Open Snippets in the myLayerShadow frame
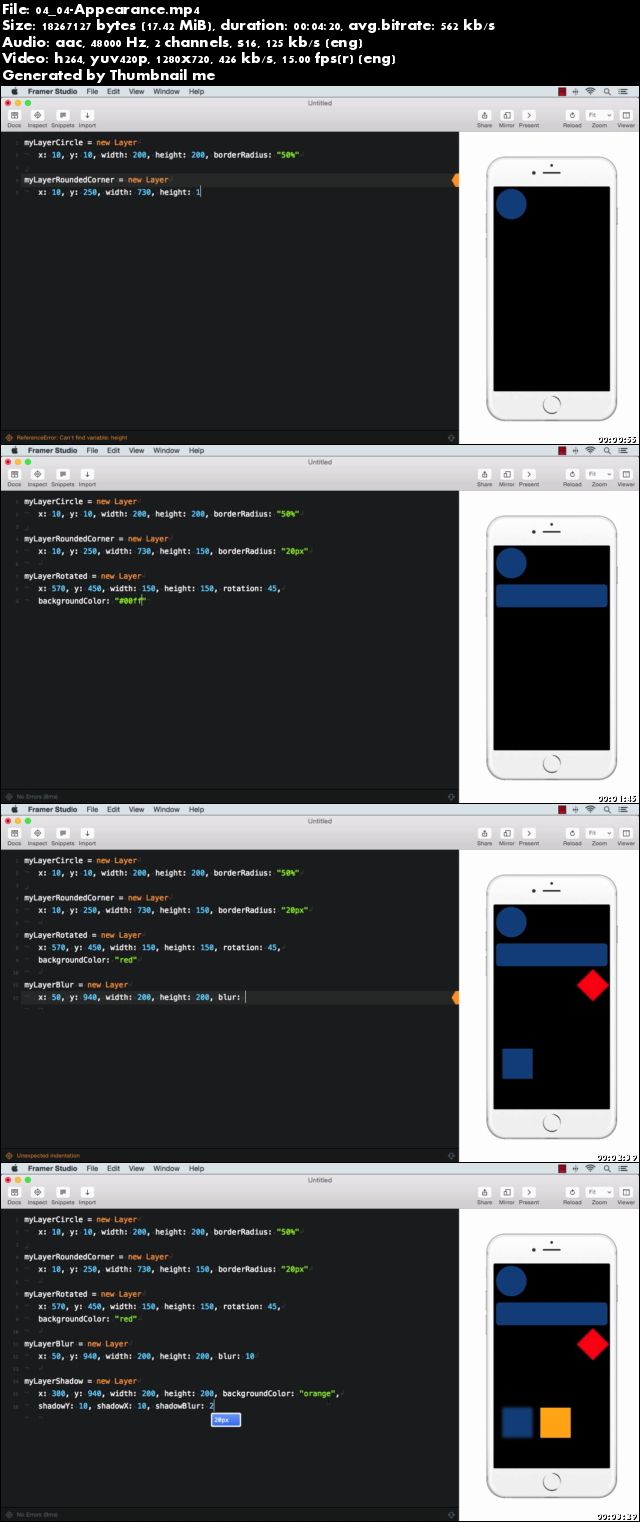This screenshot has height=1522, width=640. (63, 1195)
